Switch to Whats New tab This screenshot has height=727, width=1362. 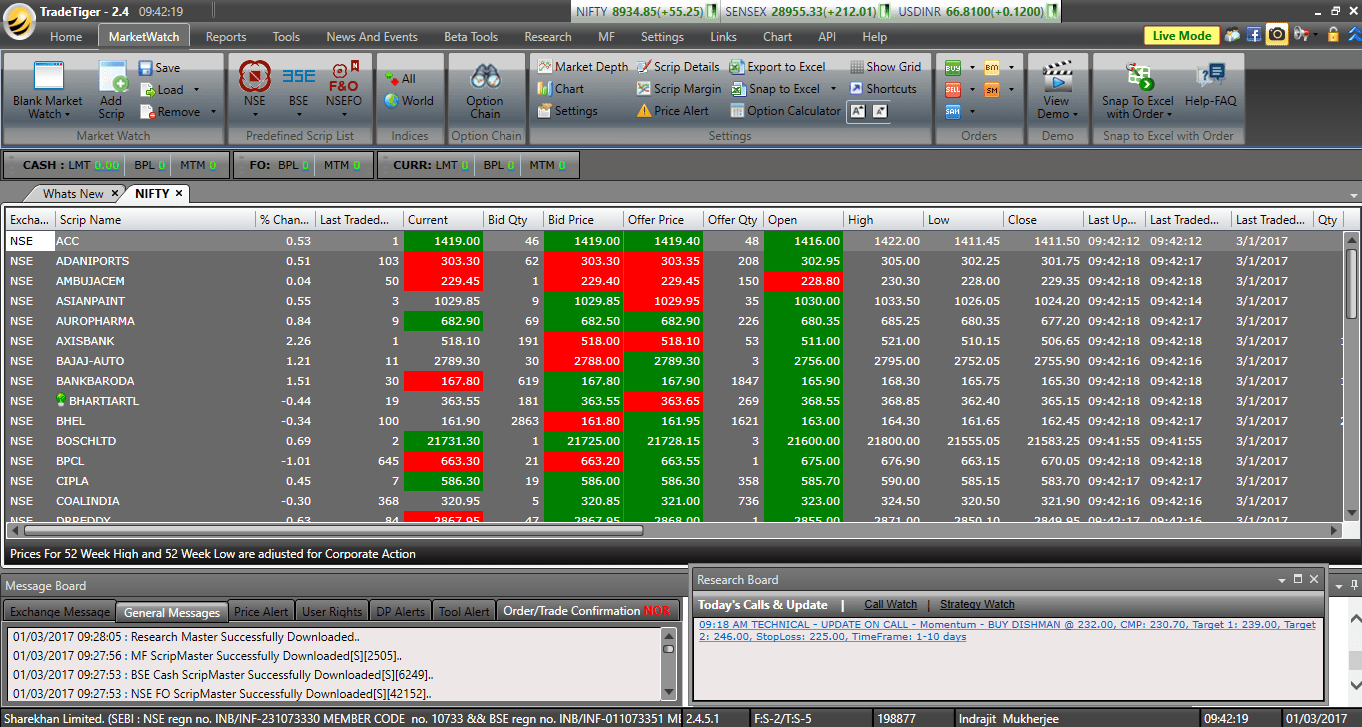pyautogui.click(x=73, y=194)
